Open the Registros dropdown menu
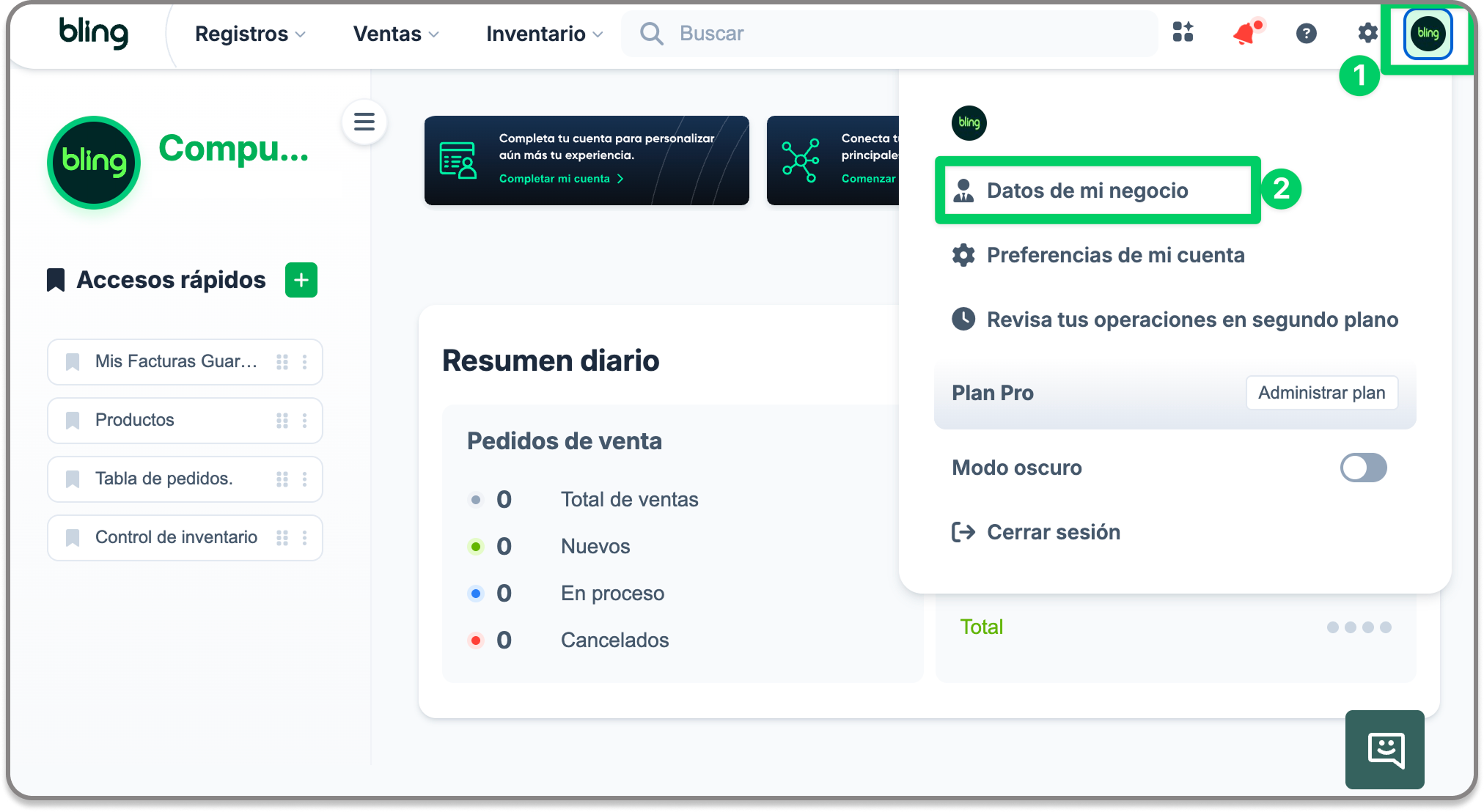1484x812 pixels. click(250, 34)
